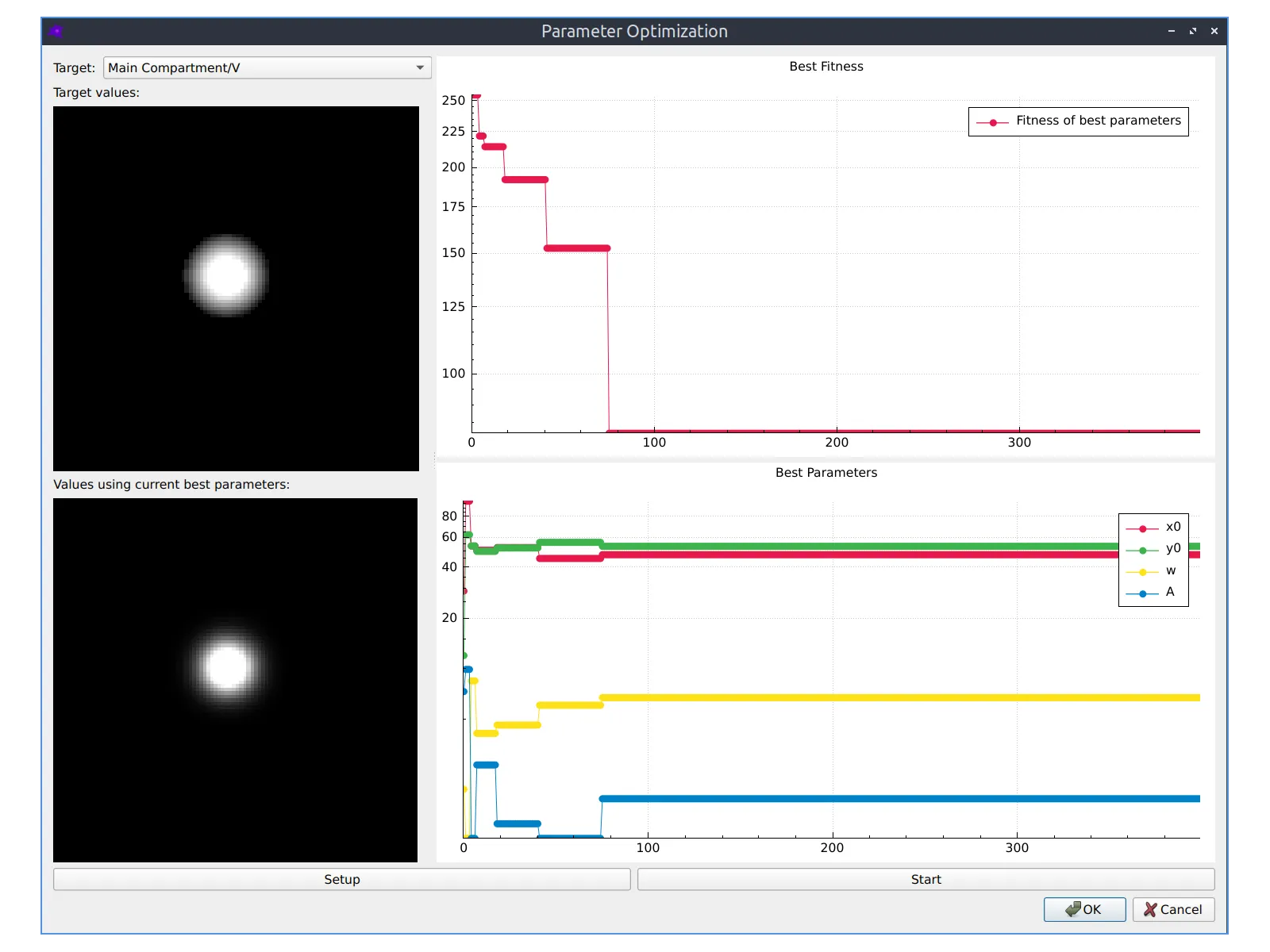Viewport: 1270px width, 952px height.
Task: Click the Target: label
Action: pos(74,68)
